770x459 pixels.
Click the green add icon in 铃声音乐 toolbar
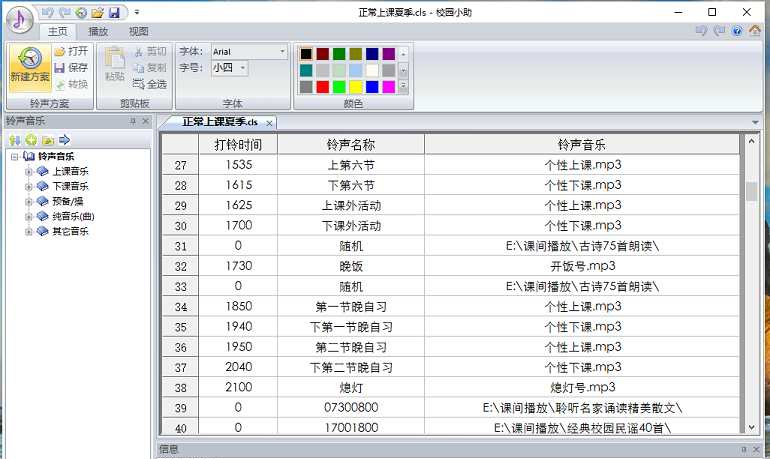click(31, 140)
